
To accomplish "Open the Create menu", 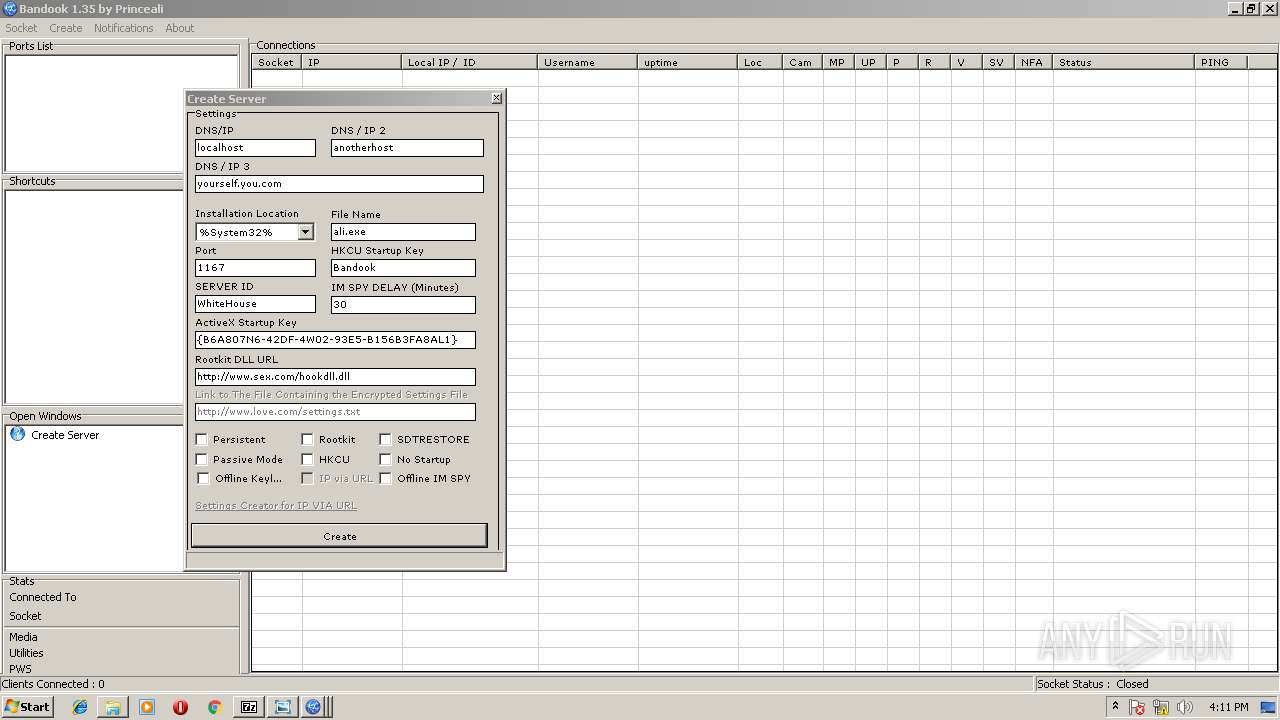I will pyautogui.click(x=66, y=28).
